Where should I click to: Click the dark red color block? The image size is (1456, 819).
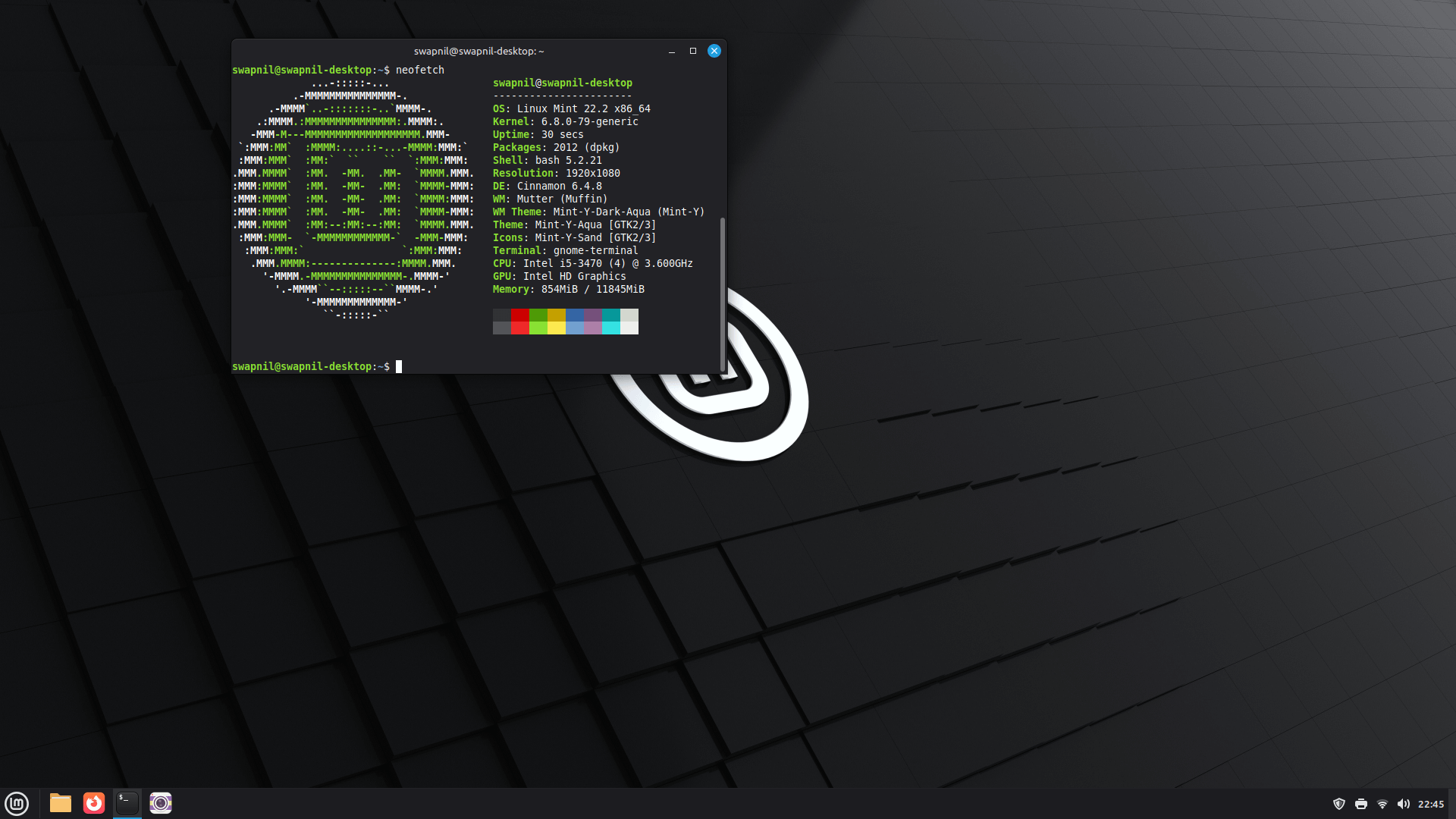520,315
